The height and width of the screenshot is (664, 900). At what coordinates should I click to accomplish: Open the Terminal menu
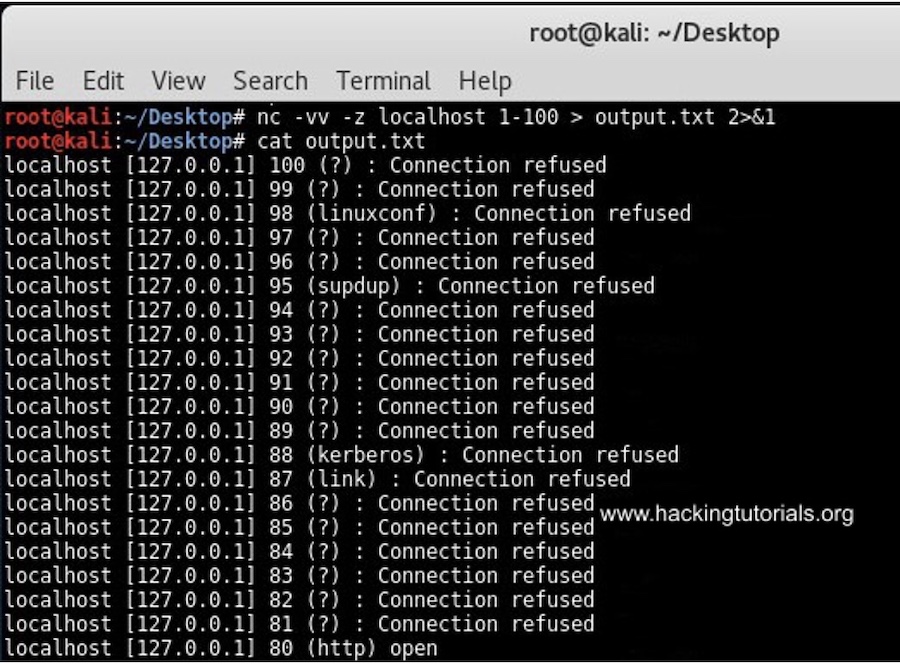[383, 81]
